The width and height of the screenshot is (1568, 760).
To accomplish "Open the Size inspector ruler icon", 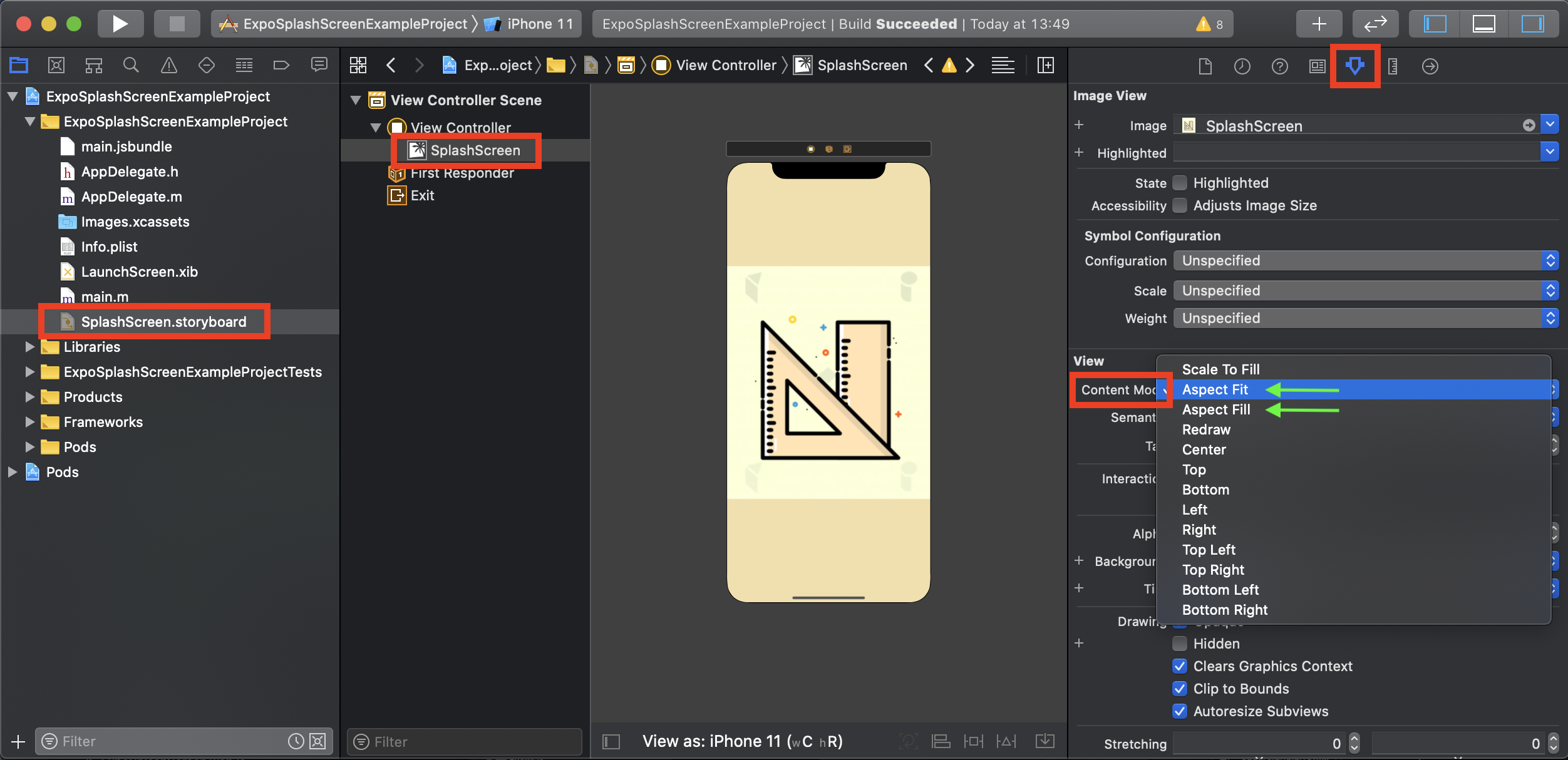I will 1393,66.
